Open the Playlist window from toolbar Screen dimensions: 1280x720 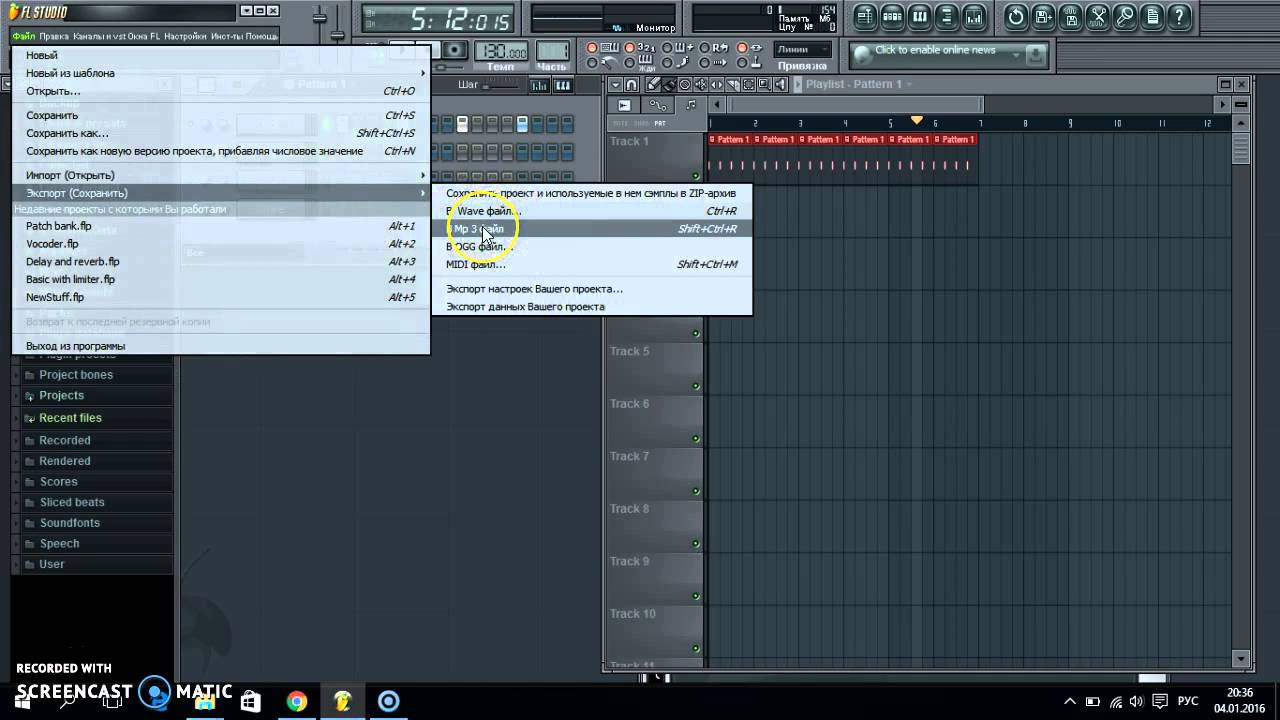[x=864, y=17]
